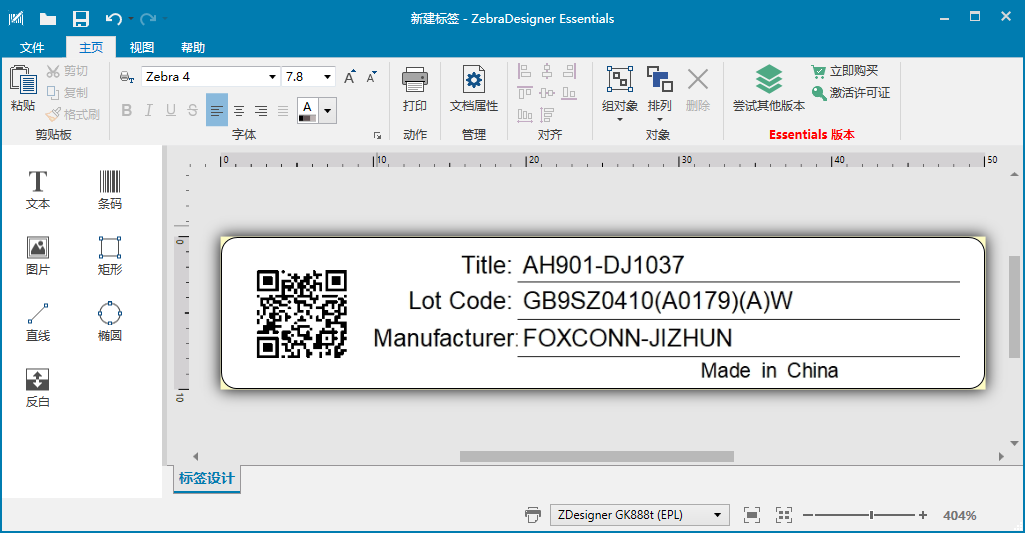Image resolution: width=1025 pixels, height=533 pixels.
Task: Toggle Strikethrough formatting
Action: click(192, 111)
